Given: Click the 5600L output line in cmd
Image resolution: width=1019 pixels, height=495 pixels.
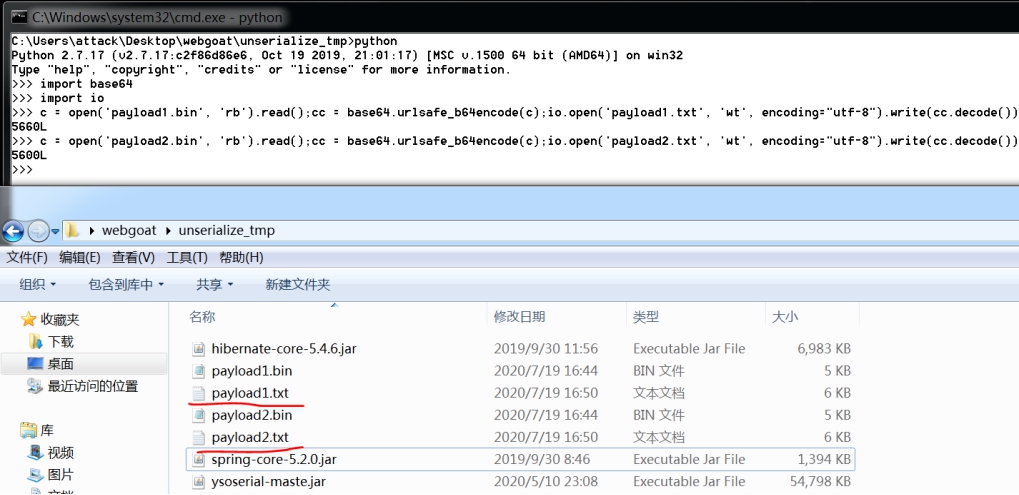Looking at the screenshot, I should tap(29, 155).
